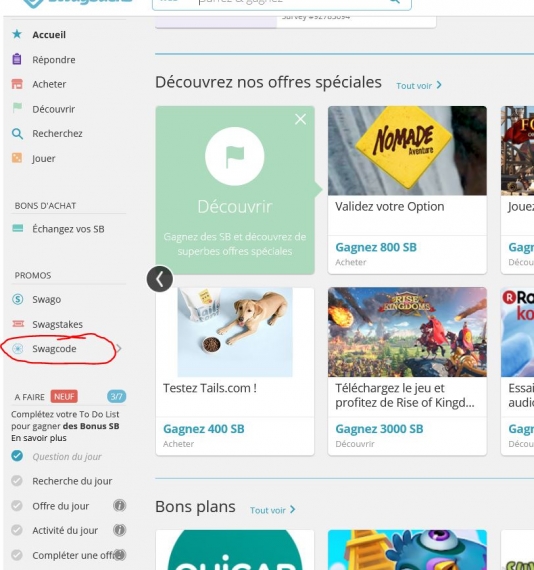This screenshot has width=534, height=570.
Task: Open the Accueil menu item
Action: point(49,35)
